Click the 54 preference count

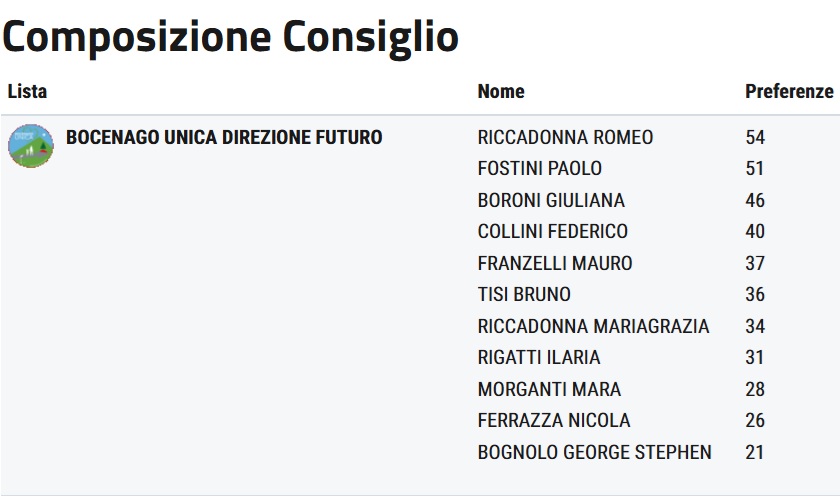(755, 137)
